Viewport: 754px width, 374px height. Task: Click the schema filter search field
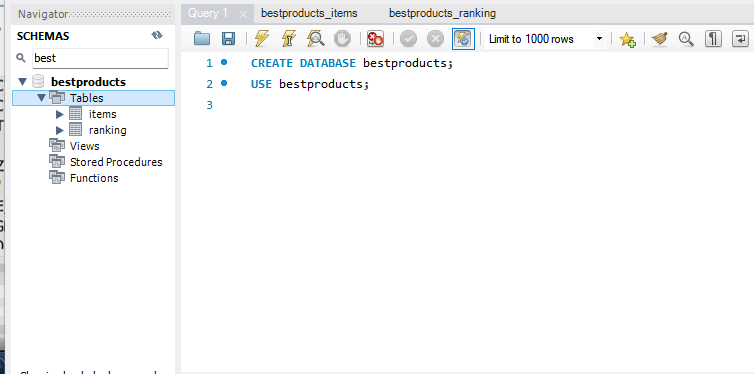[x=101, y=58]
